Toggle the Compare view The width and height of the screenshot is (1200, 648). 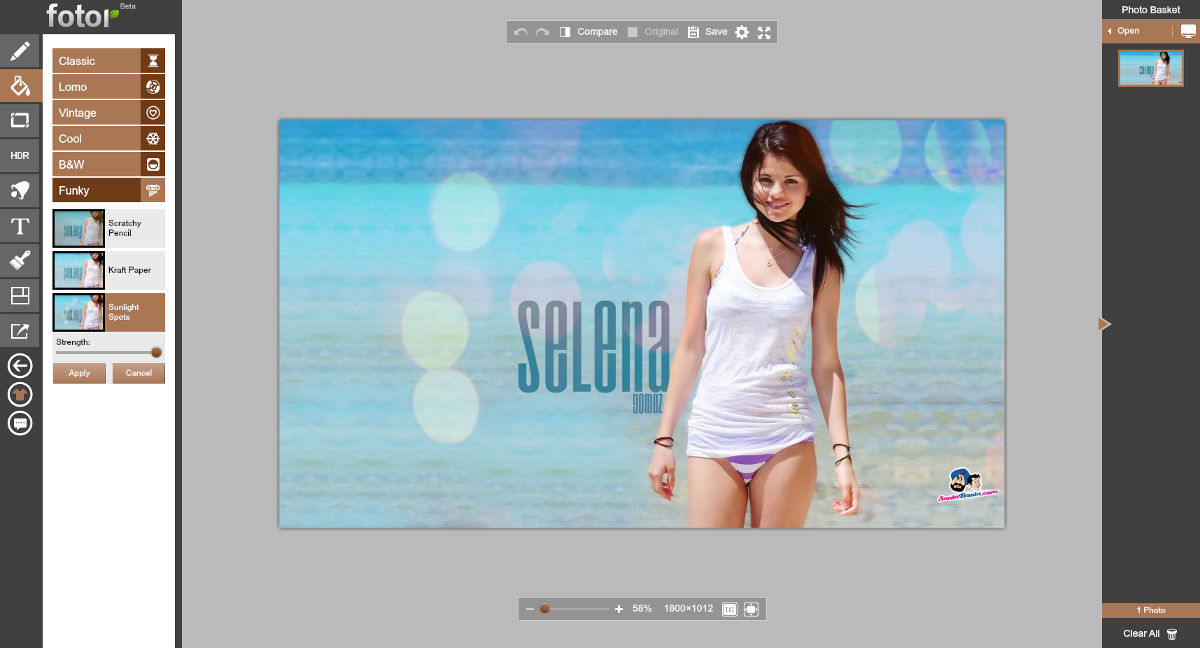[589, 32]
